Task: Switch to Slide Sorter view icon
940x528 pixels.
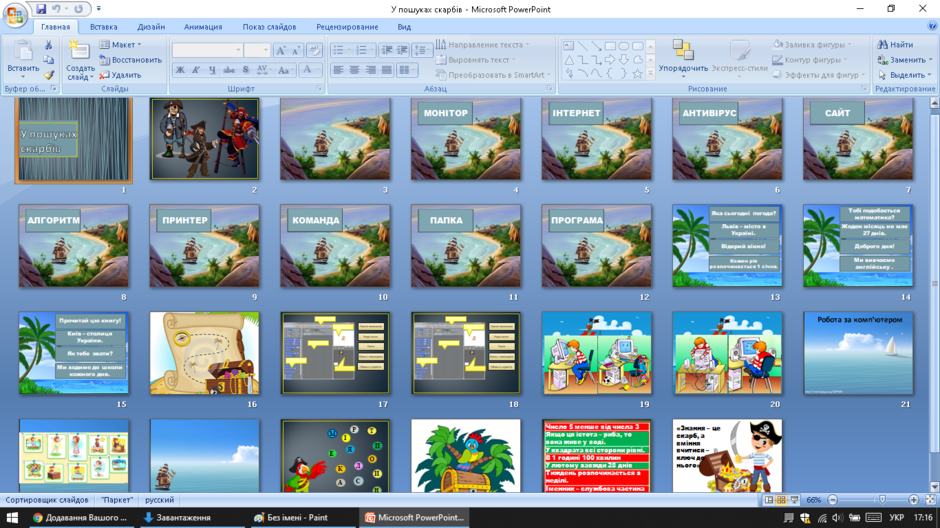Action: 781,500
